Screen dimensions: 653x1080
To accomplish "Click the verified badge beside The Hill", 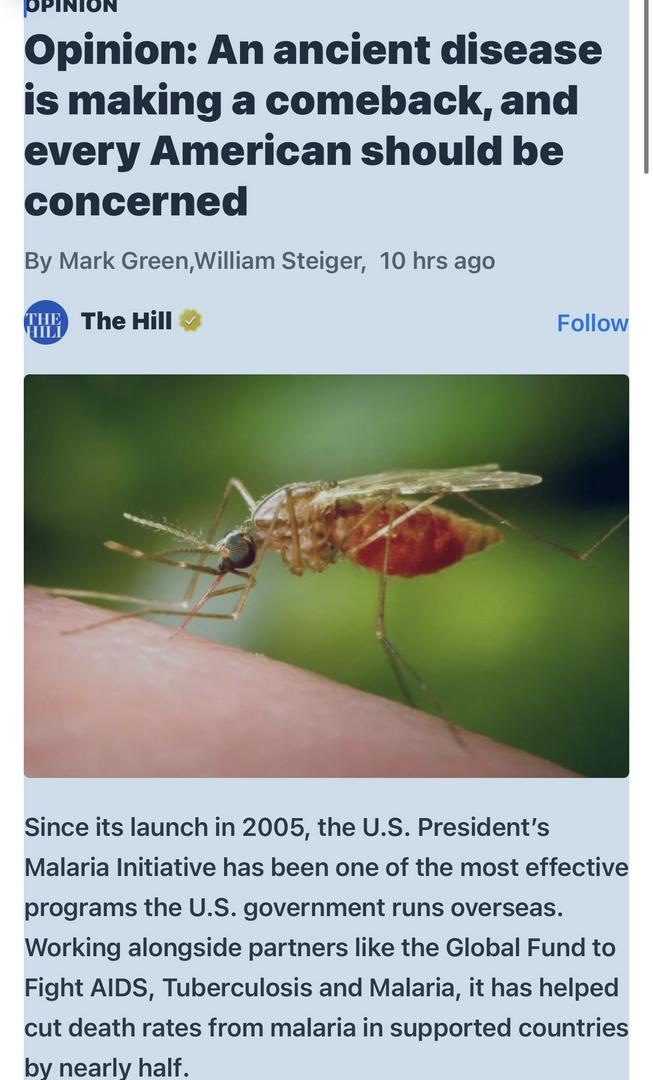I will point(190,321).
